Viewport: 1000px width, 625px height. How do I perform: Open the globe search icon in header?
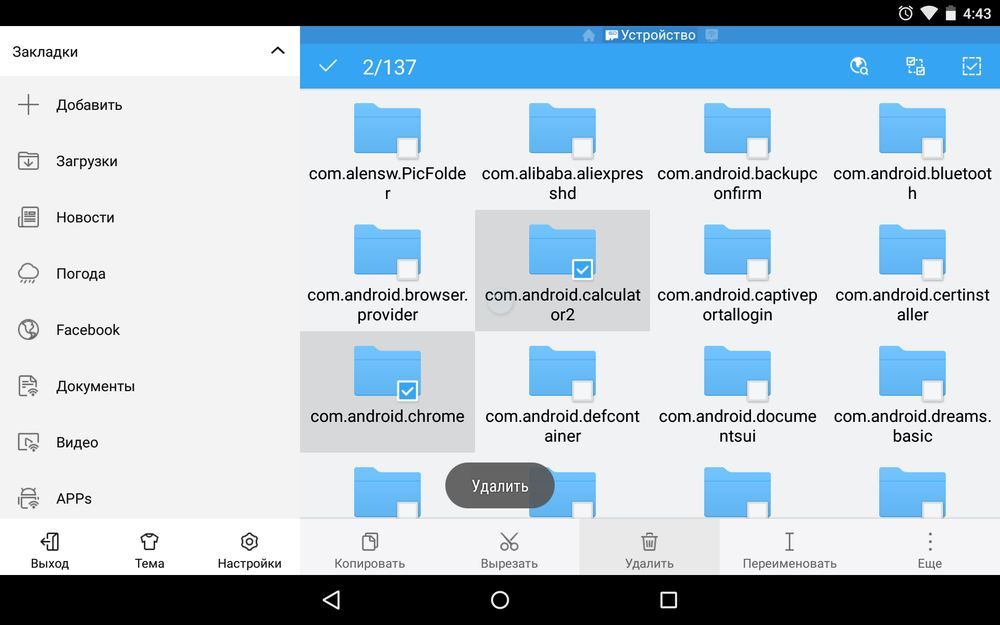tap(859, 66)
